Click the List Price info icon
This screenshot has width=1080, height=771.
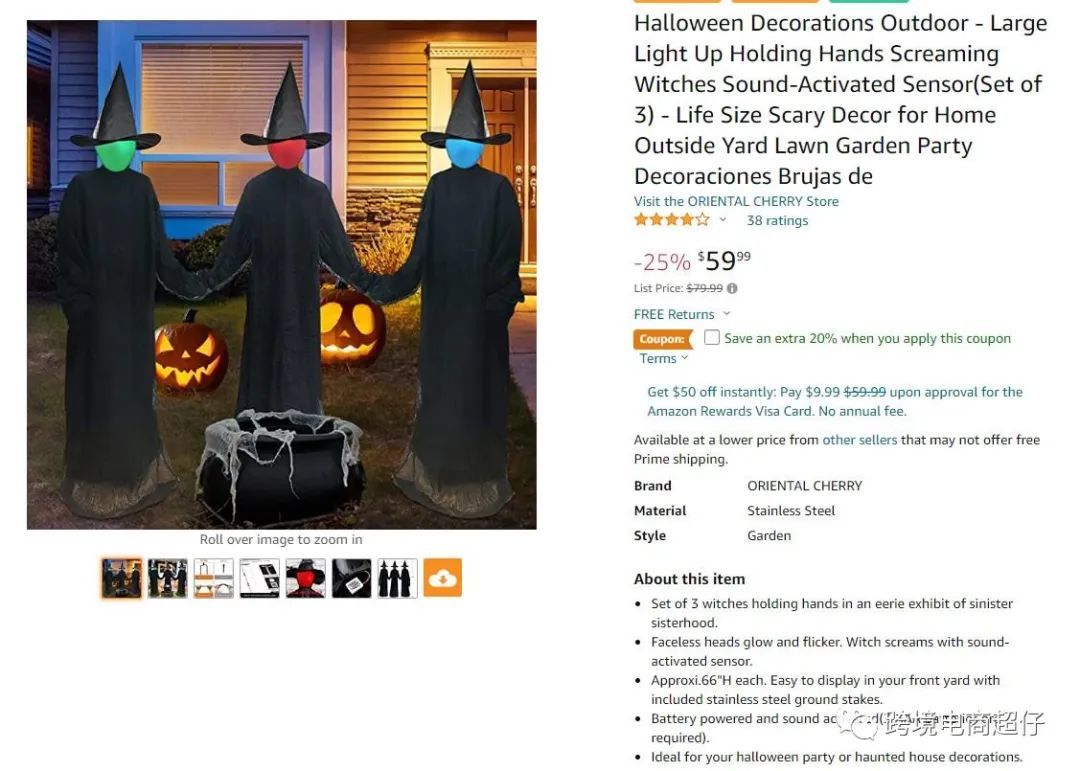click(x=732, y=289)
